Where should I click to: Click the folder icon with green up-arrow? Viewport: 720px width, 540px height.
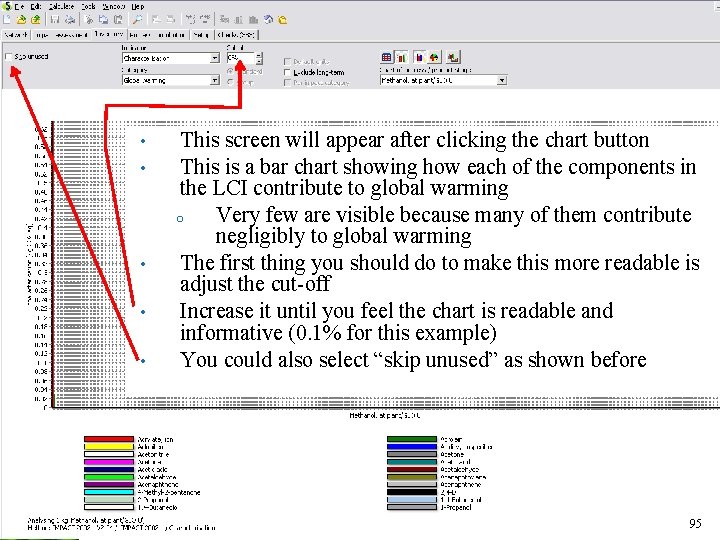[35, 20]
